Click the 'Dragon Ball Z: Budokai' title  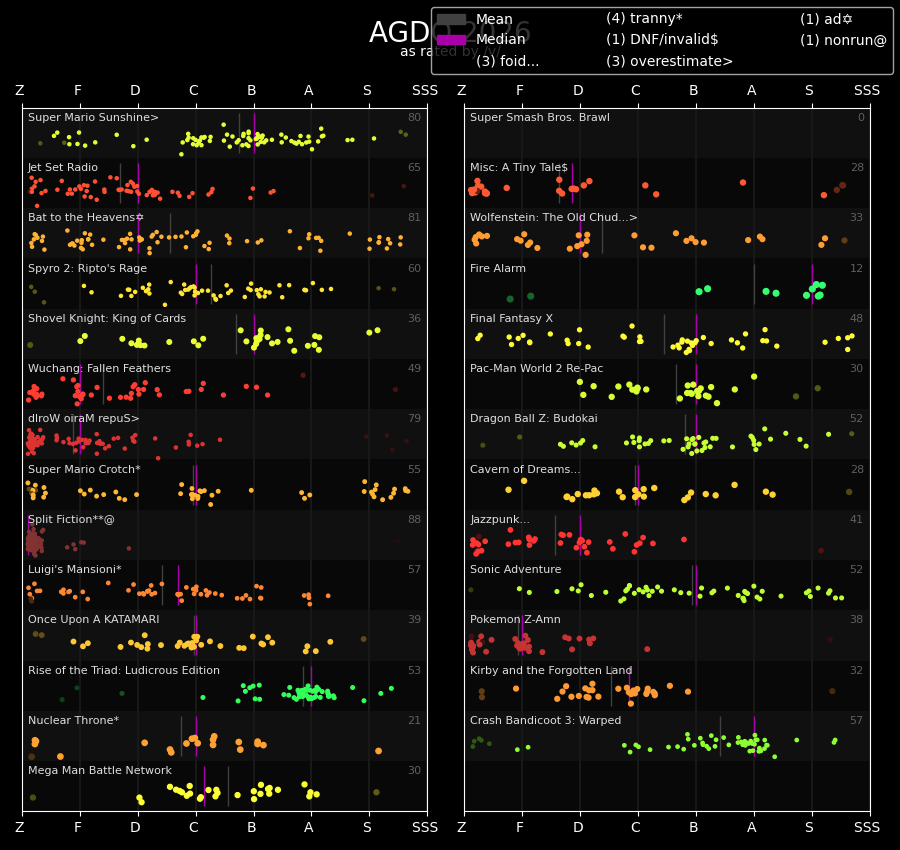point(534,418)
